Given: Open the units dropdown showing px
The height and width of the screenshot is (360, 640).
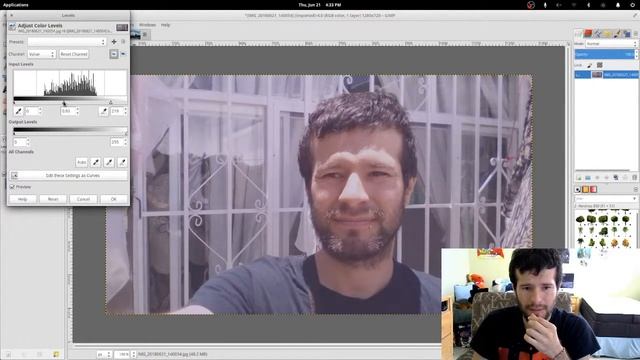Looking at the screenshot, I should 104,354.
